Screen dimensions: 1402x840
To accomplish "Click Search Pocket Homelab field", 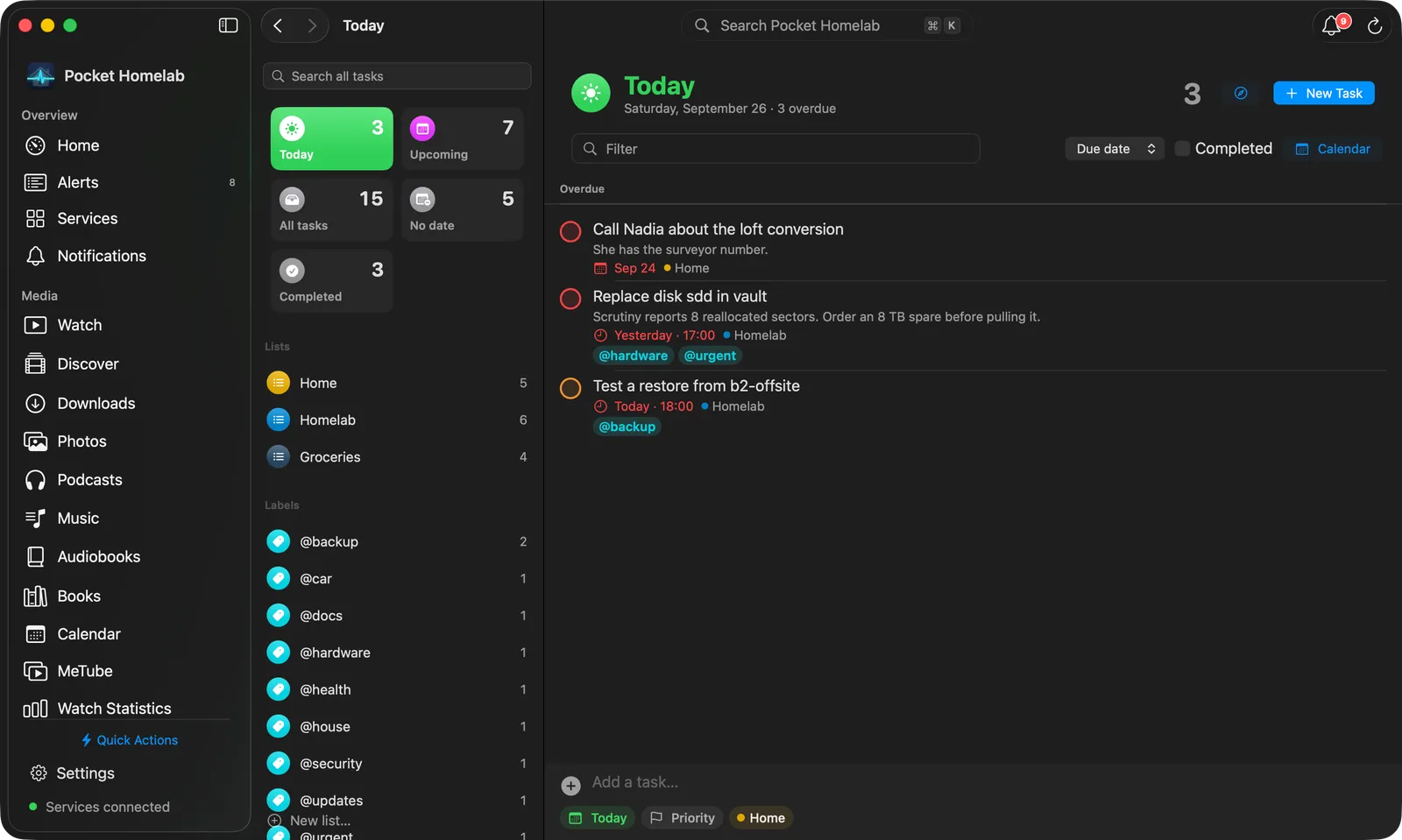I will click(x=826, y=25).
